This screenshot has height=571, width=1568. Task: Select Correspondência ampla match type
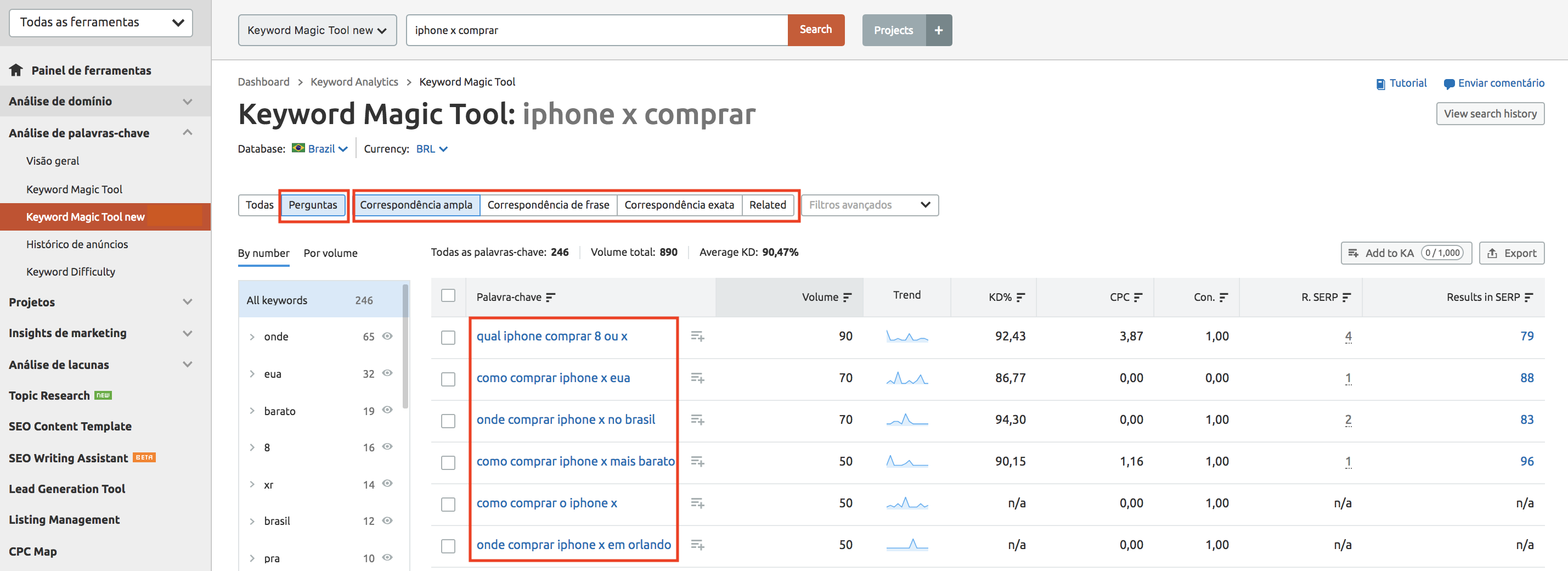pos(416,205)
